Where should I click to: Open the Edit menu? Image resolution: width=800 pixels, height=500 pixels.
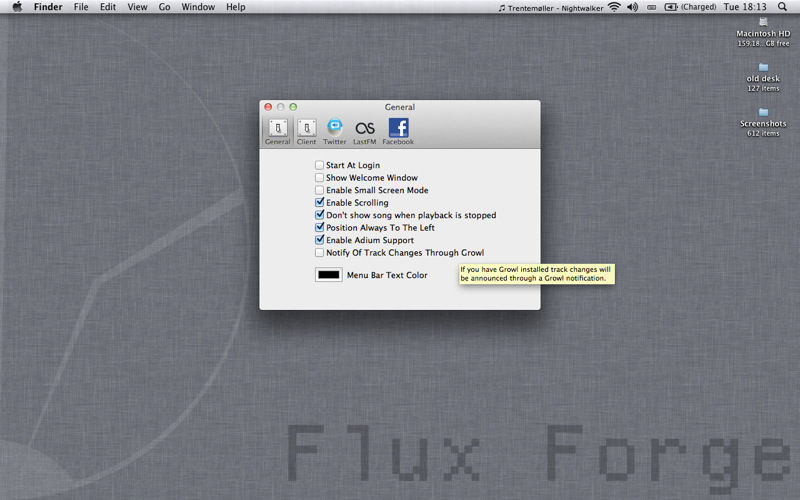tap(108, 7)
